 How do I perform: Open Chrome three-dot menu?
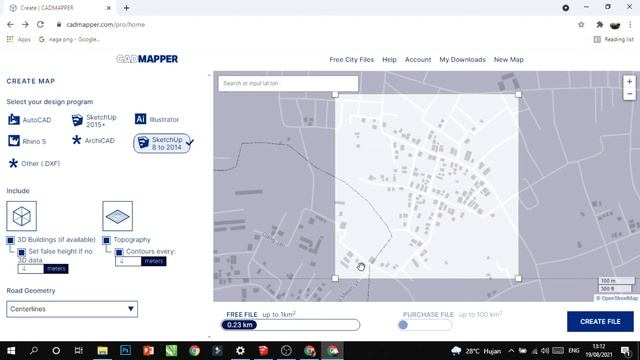(630, 24)
